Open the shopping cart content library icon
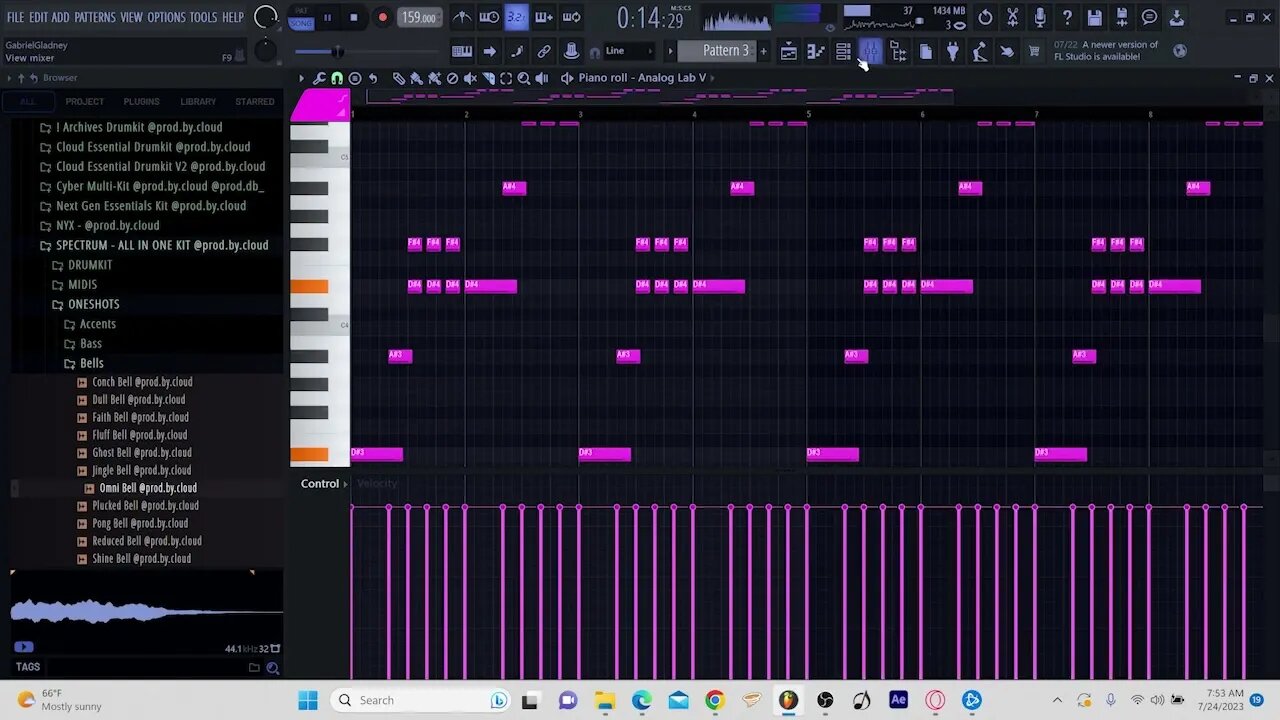1280x720 pixels. point(1034,52)
